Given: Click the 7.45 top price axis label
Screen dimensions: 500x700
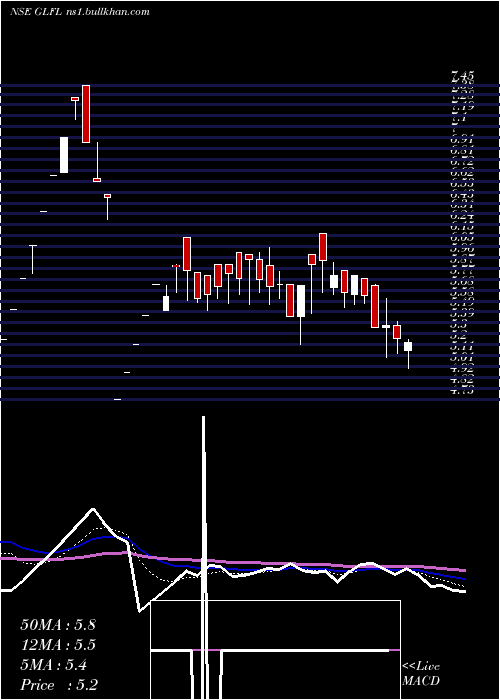Looking at the screenshot, I should tap(462, 77).
